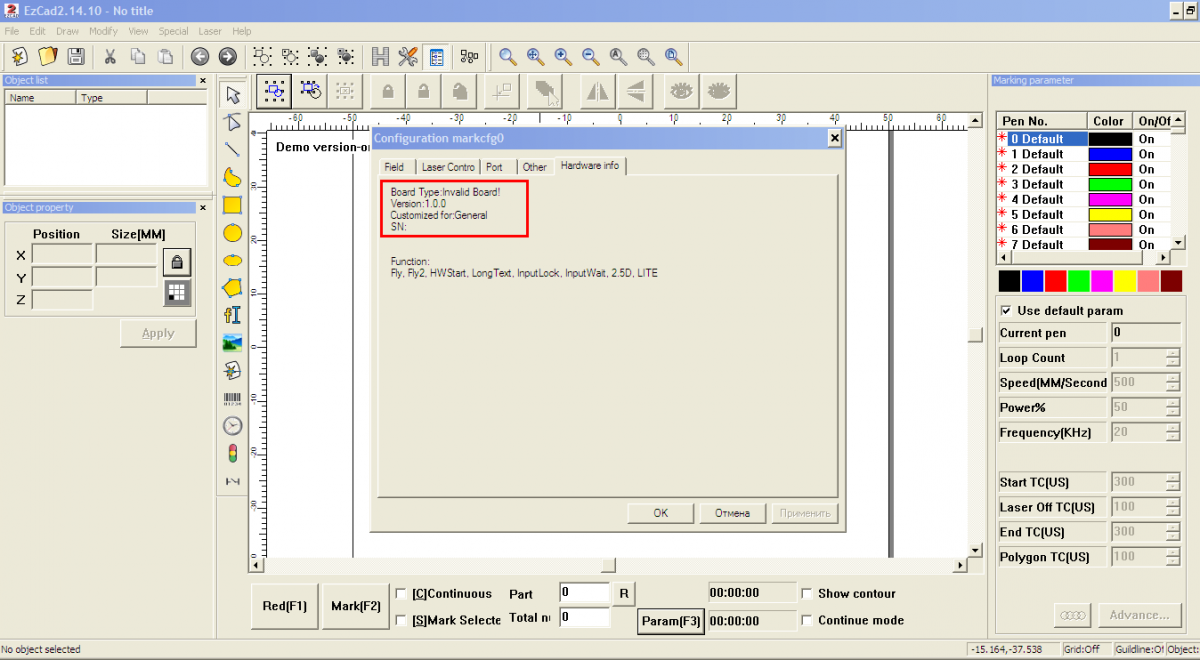The image size is (1200, 660).
Task: Toggle Show contour checkbox
Action: tap(808, 594)
